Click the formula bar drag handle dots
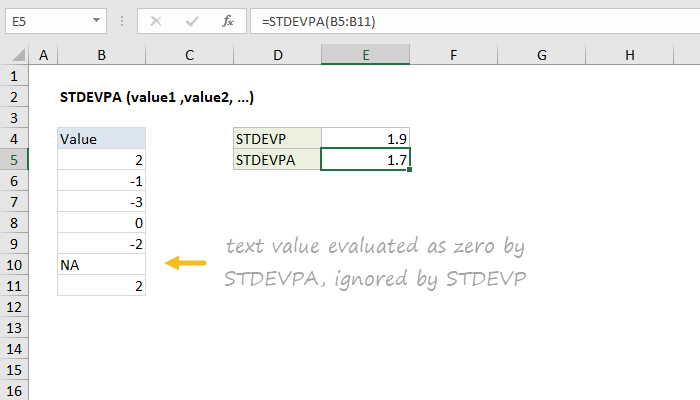This screenshot has width=700, height=400. [x=122, y=21]
